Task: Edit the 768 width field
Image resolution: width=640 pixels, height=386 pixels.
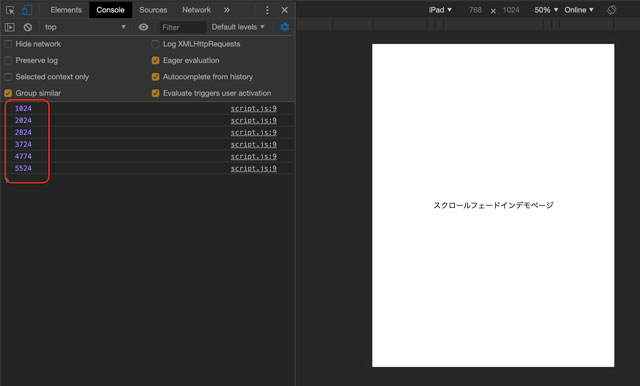Action: 475,10
